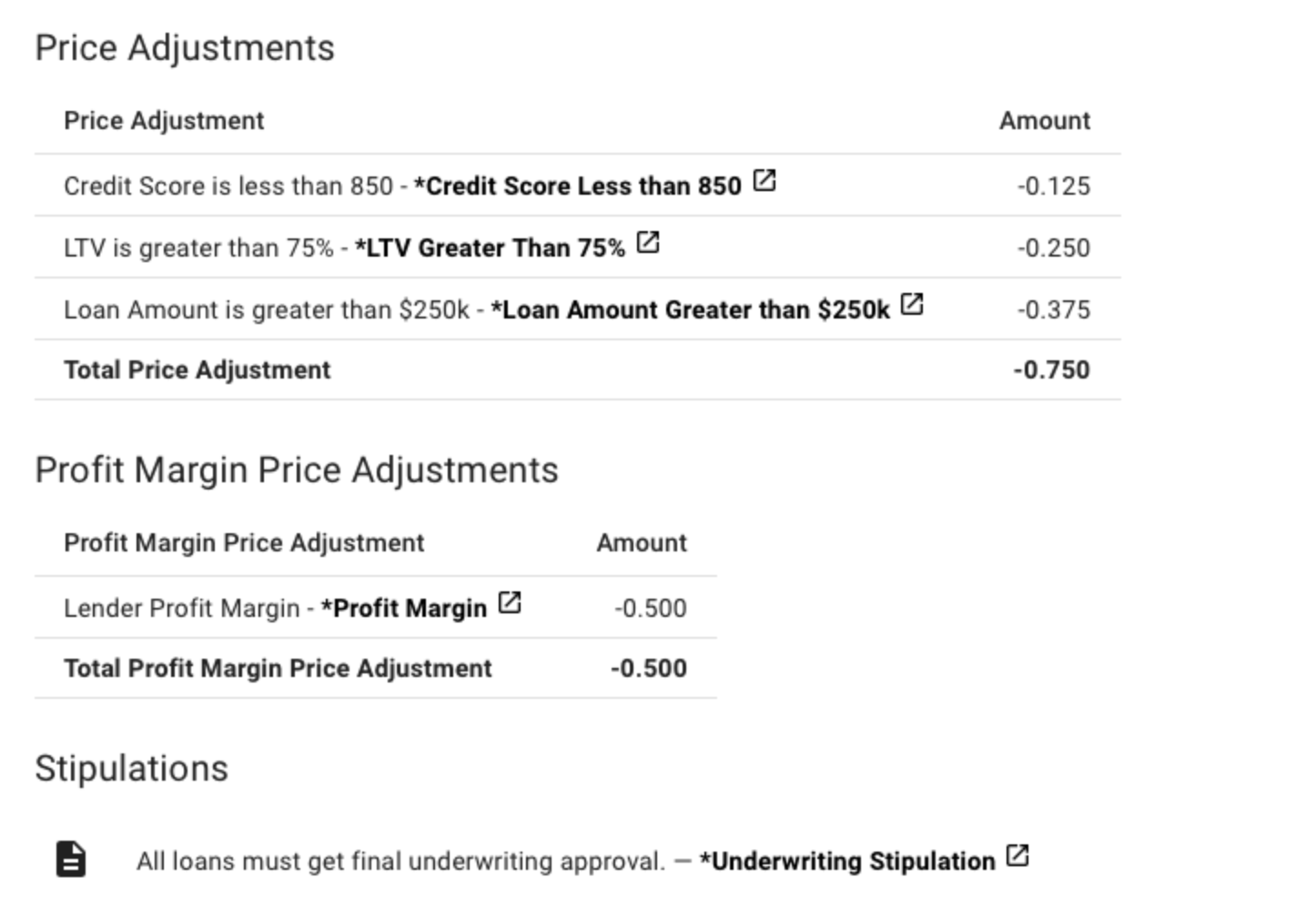Open external link icon next to Underwriting Stipulation
The width and height of the screenshot is (1316, 919).
(1017, 856)
